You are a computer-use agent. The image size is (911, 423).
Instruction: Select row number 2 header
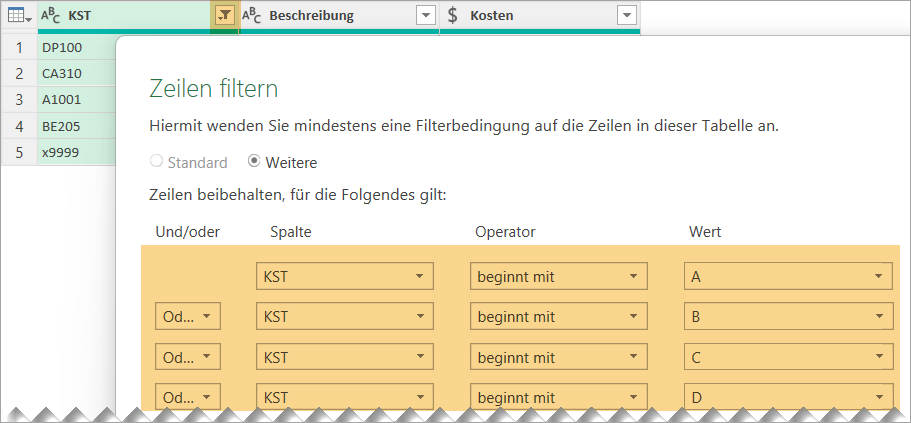point(19,73)
